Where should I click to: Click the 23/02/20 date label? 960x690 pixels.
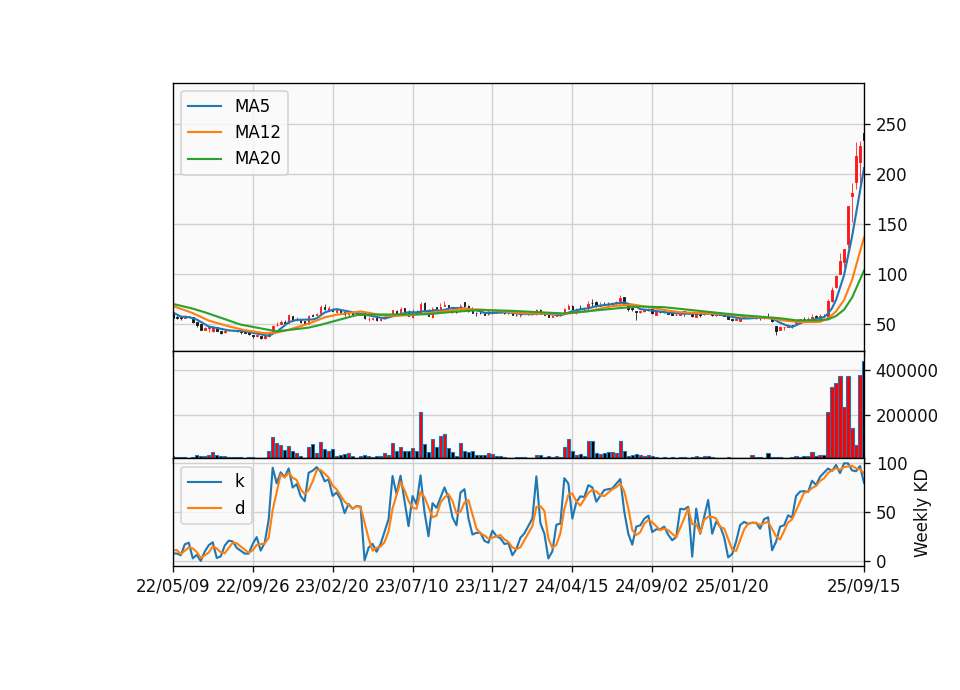click(x=332, y=587)
